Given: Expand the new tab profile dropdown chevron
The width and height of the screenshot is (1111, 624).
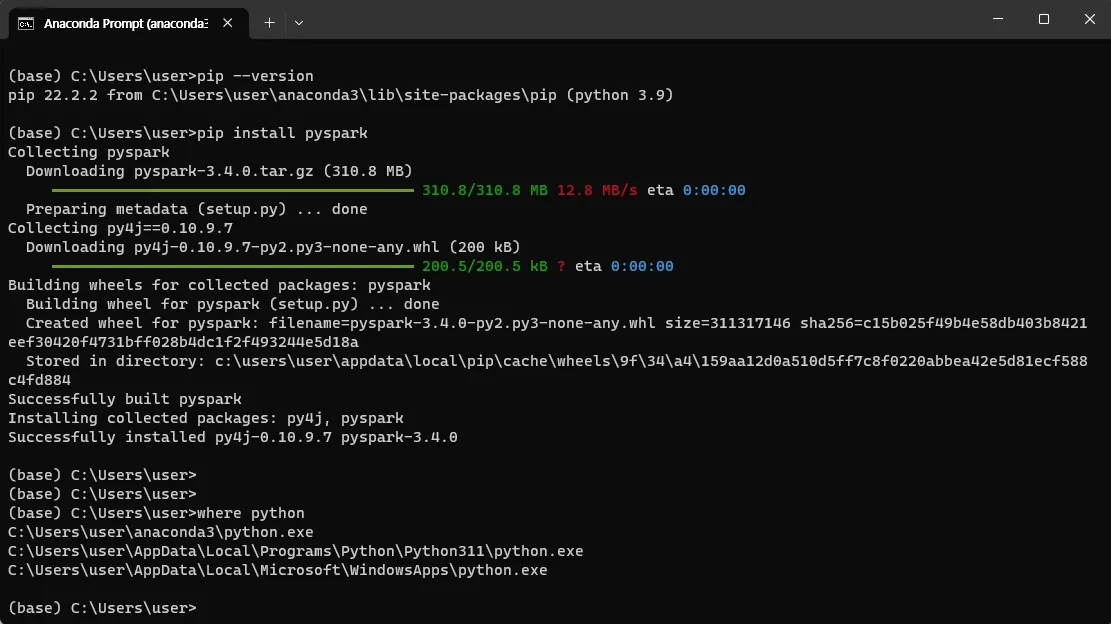Looking at the screenshot, I should (x=299, y=22).
